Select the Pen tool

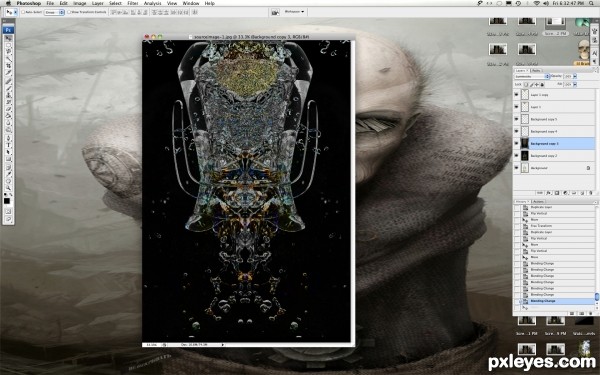8,139
